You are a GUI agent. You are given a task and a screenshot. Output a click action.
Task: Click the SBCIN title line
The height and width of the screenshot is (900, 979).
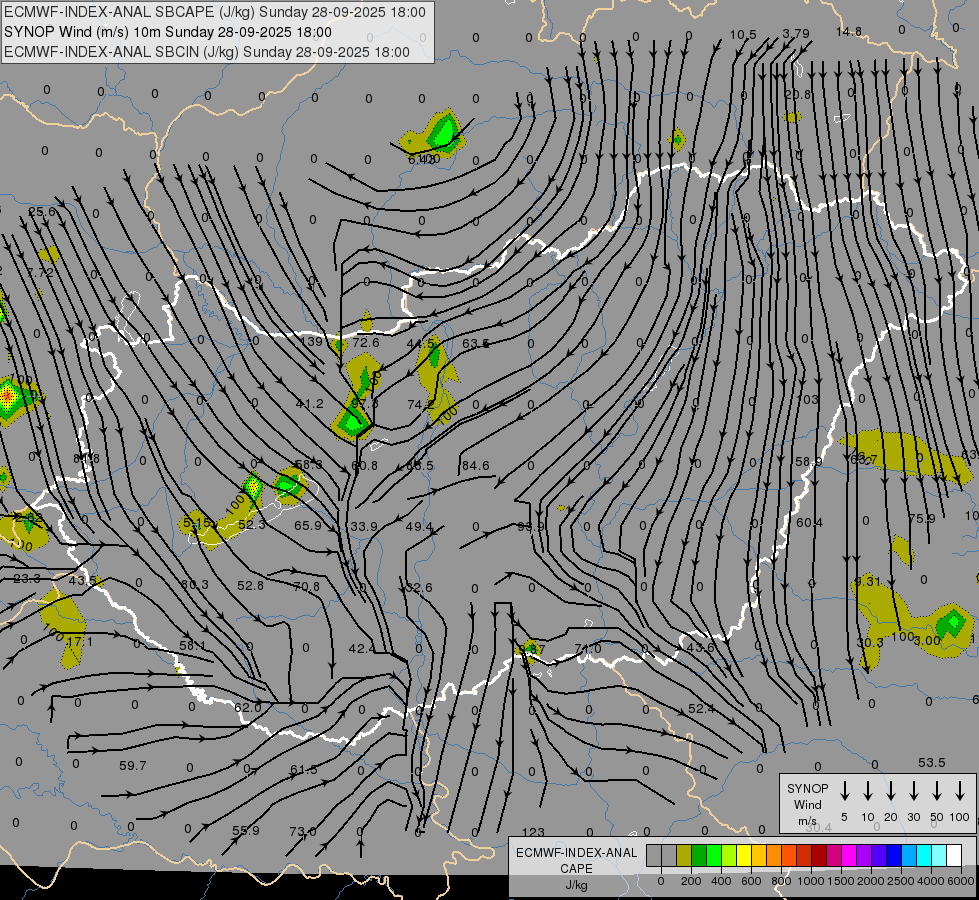pyautogui.click(x=207, y=52)
